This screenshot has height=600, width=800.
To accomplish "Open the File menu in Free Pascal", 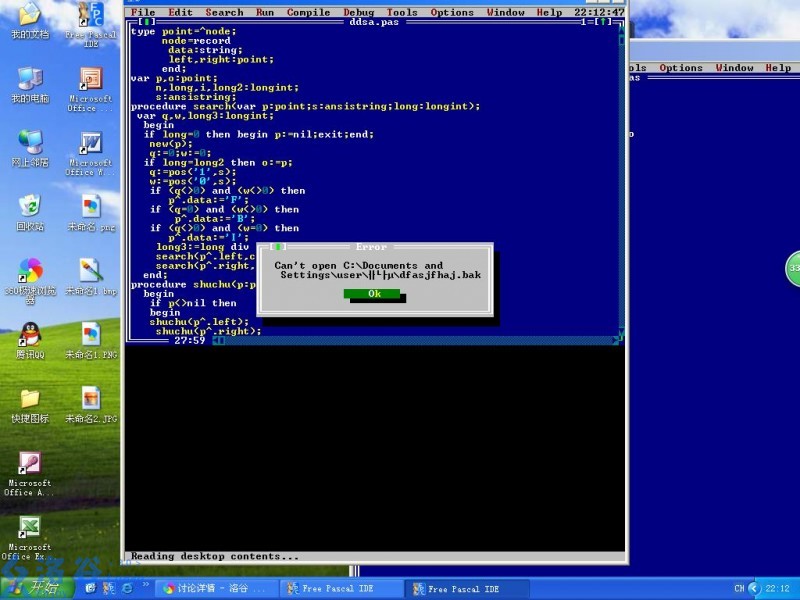I will click(144, 12).
